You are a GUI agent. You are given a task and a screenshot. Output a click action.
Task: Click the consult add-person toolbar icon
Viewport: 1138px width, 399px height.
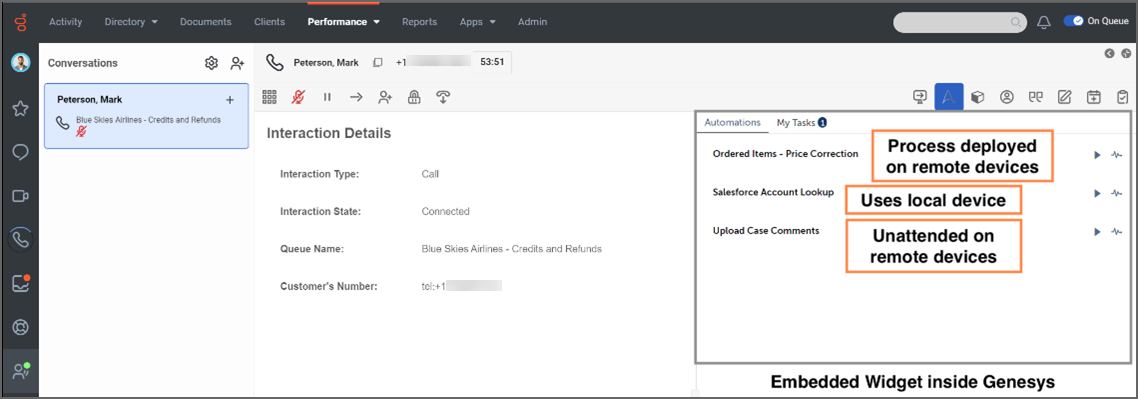pos(385,96)
